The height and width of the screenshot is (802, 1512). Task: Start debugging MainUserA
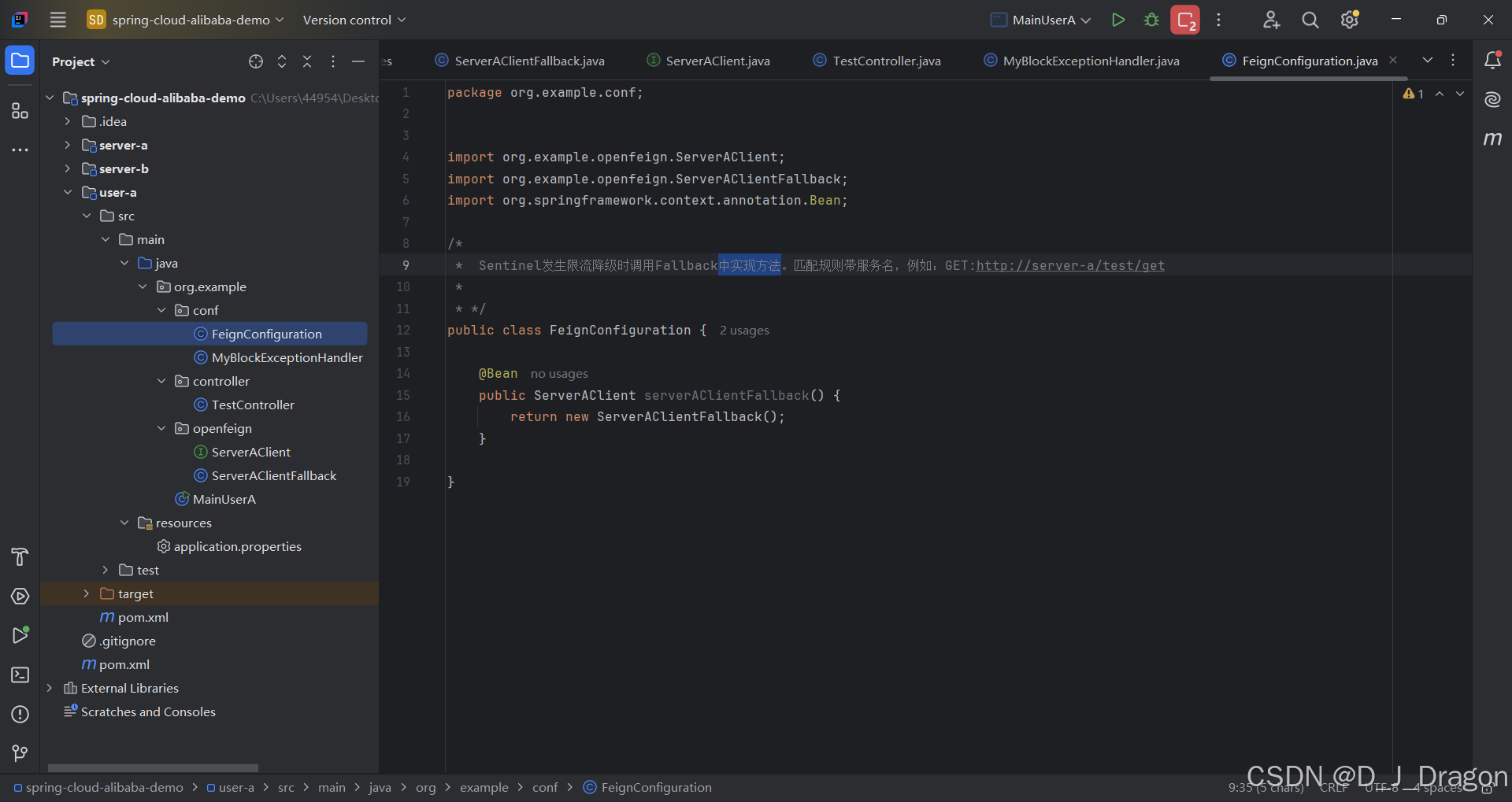[x=1151, y=20]
